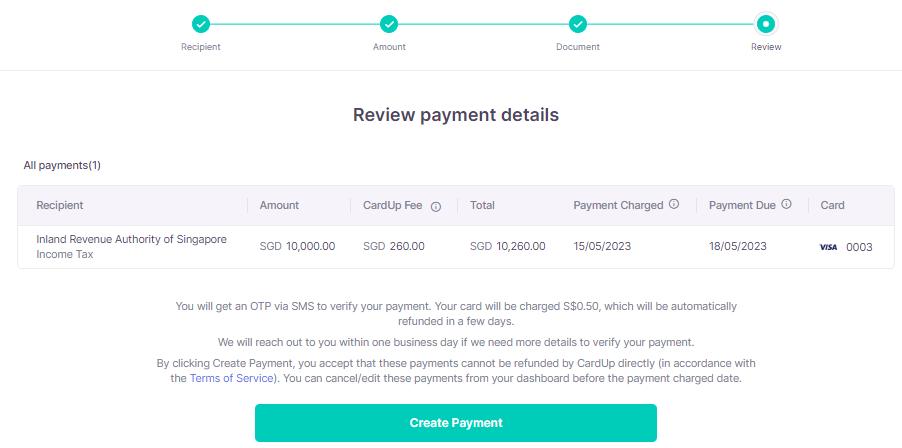Click the Payment Due info icon
The image size is (902, 448).
(787, 205)
